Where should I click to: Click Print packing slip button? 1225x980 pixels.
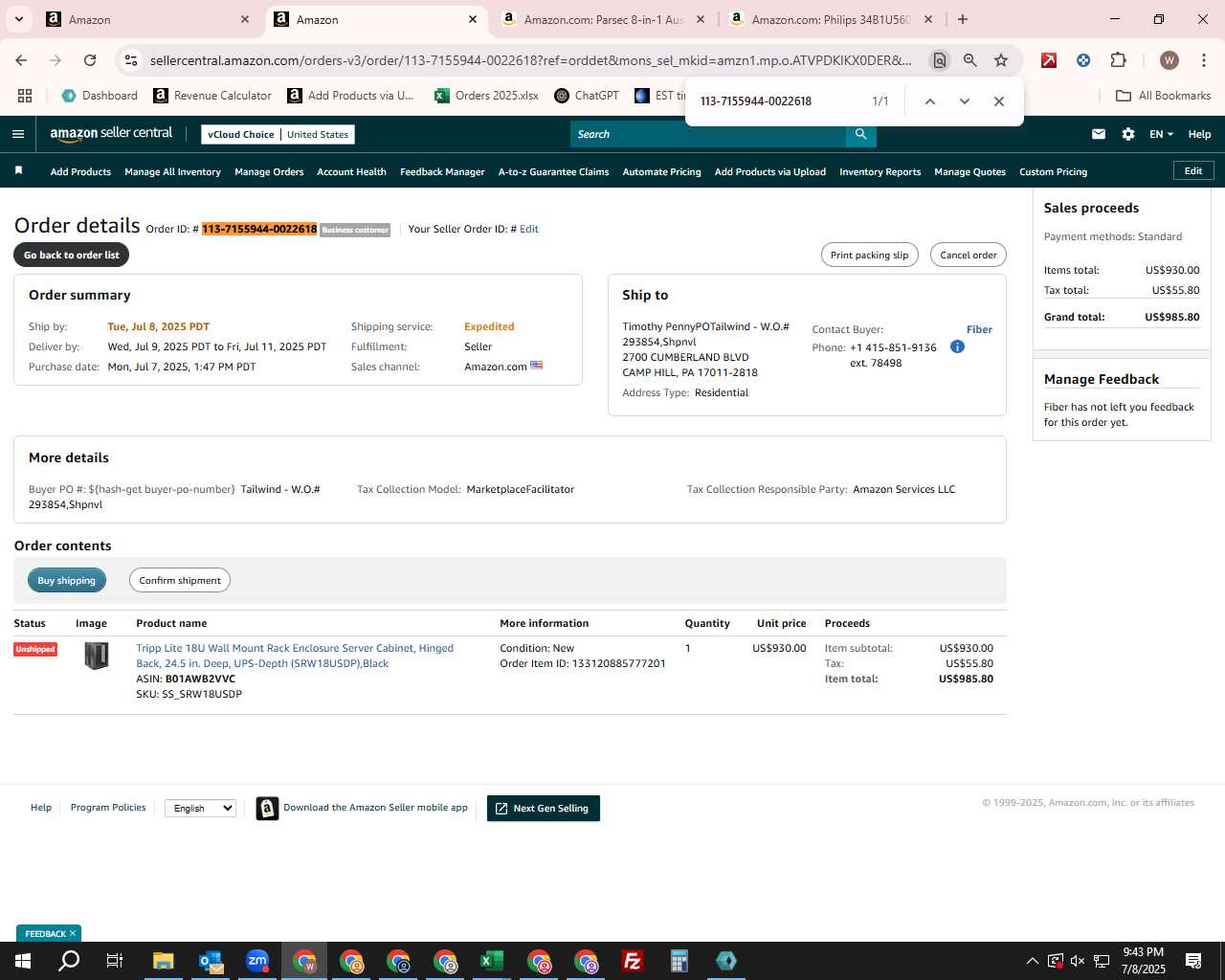point(869,255)
